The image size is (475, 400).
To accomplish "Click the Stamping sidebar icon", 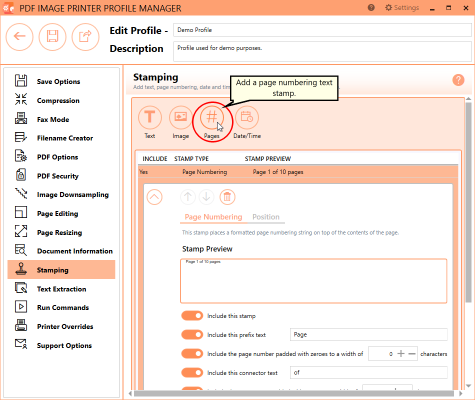I will pos(21,269).
